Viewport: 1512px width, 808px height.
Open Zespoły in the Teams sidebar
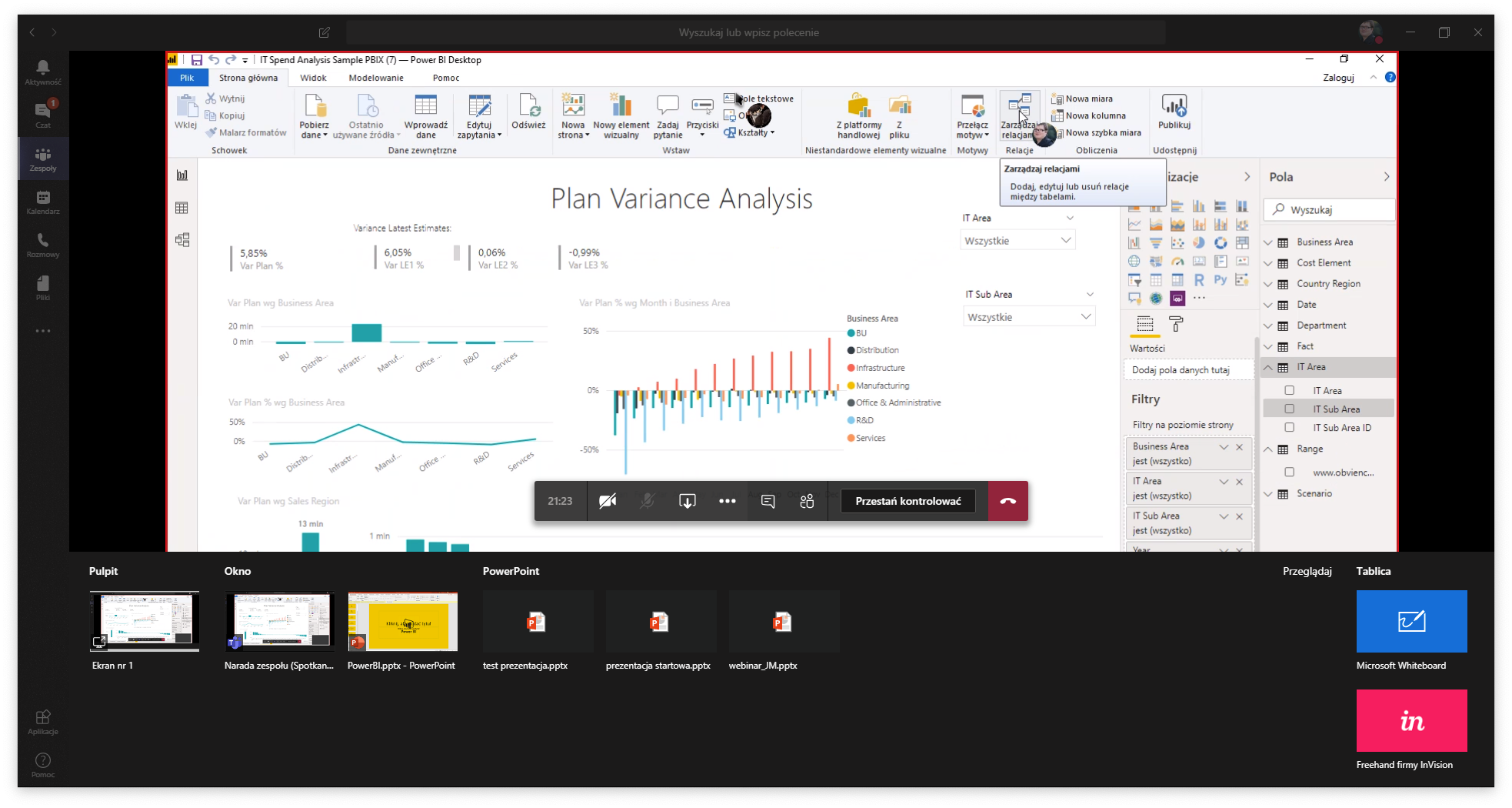coord(43,159)
